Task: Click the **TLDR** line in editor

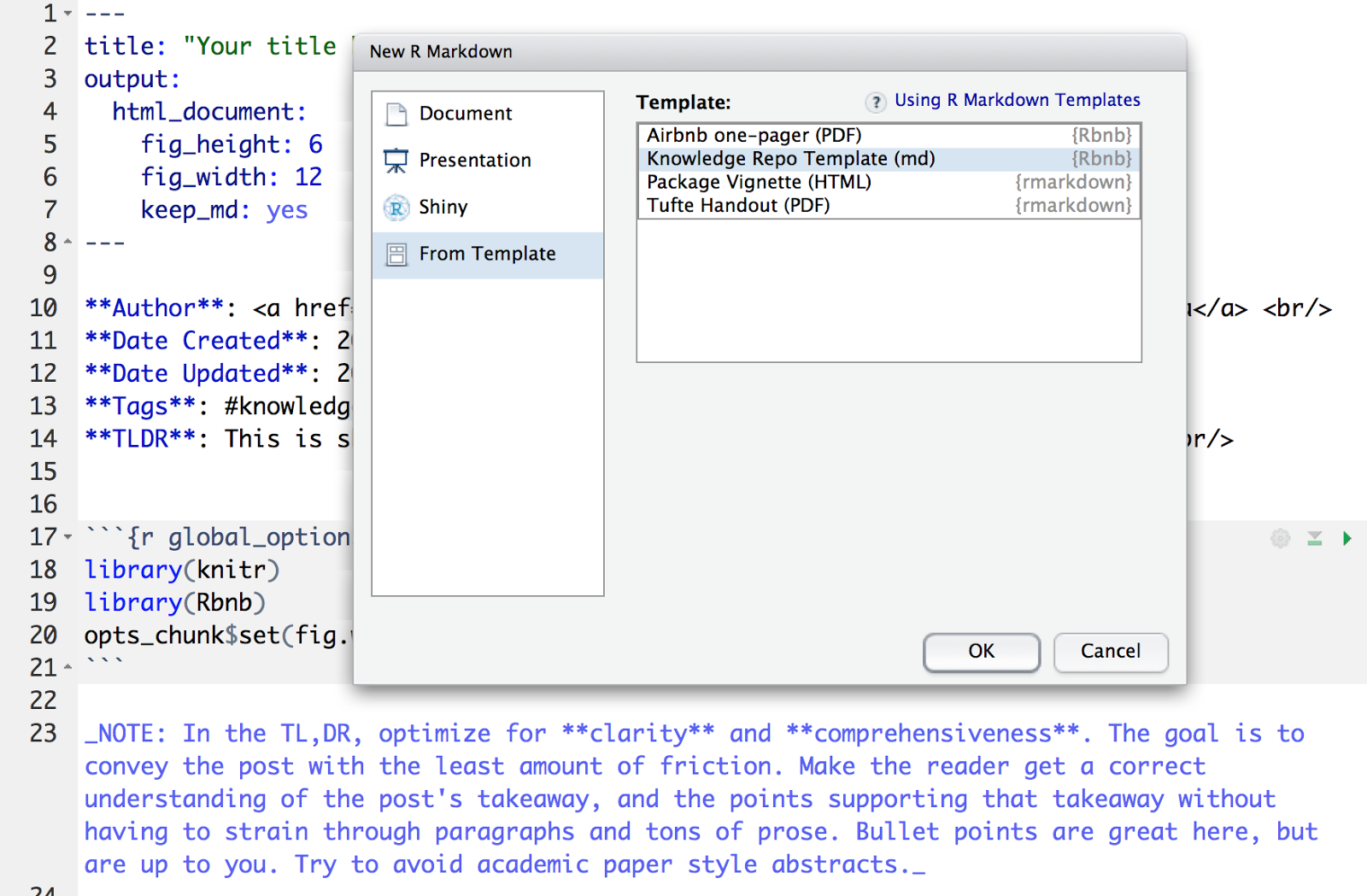Action: coord(217,439)
